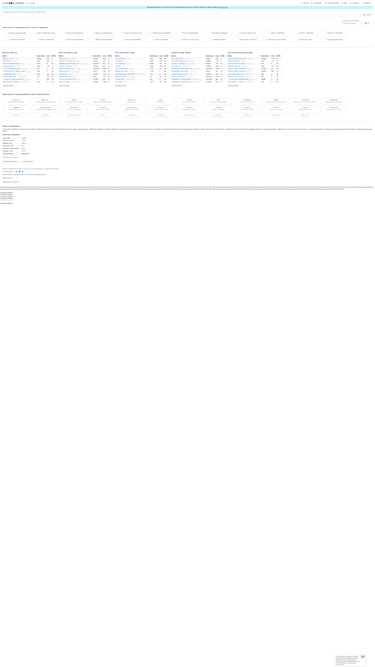Viewport: 375px width, 667px height.
Task: Click Show More under TOP Code Generating LLMs
Action: [234, 86]
